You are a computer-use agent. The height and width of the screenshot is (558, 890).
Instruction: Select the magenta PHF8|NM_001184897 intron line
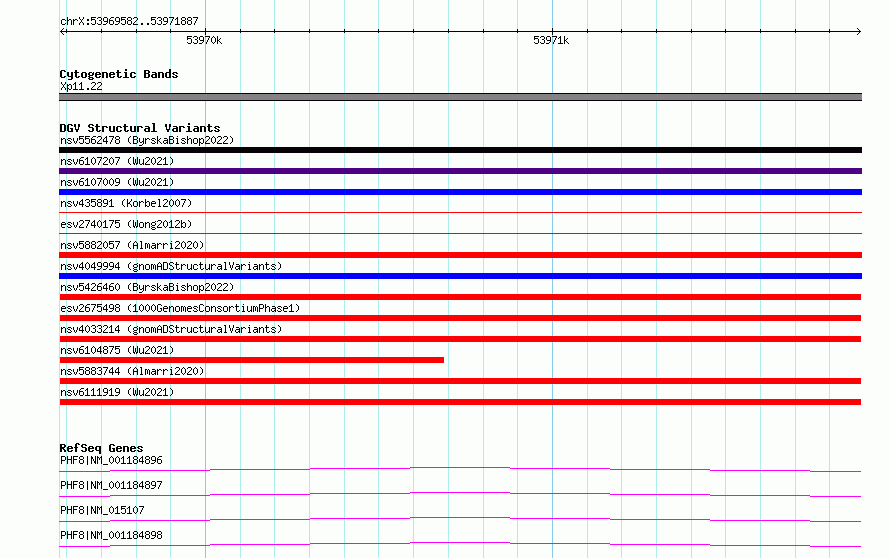tap(460, 494)
